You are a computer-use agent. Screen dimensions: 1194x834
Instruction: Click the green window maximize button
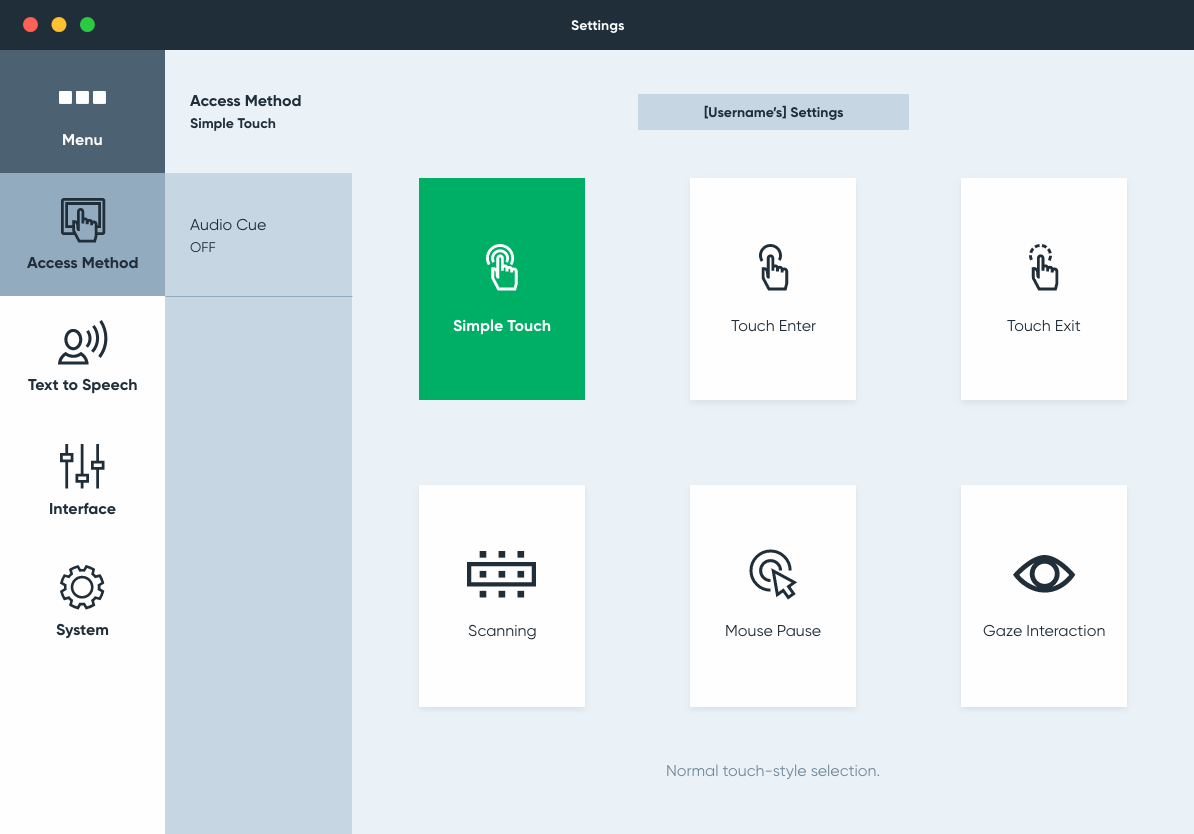coord(87,25)
